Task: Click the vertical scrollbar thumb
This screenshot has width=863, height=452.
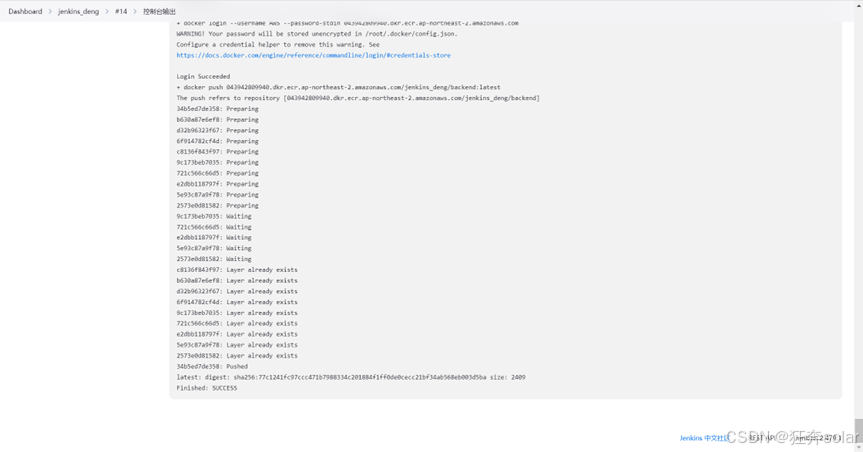Action: click(x=859, y=431)
